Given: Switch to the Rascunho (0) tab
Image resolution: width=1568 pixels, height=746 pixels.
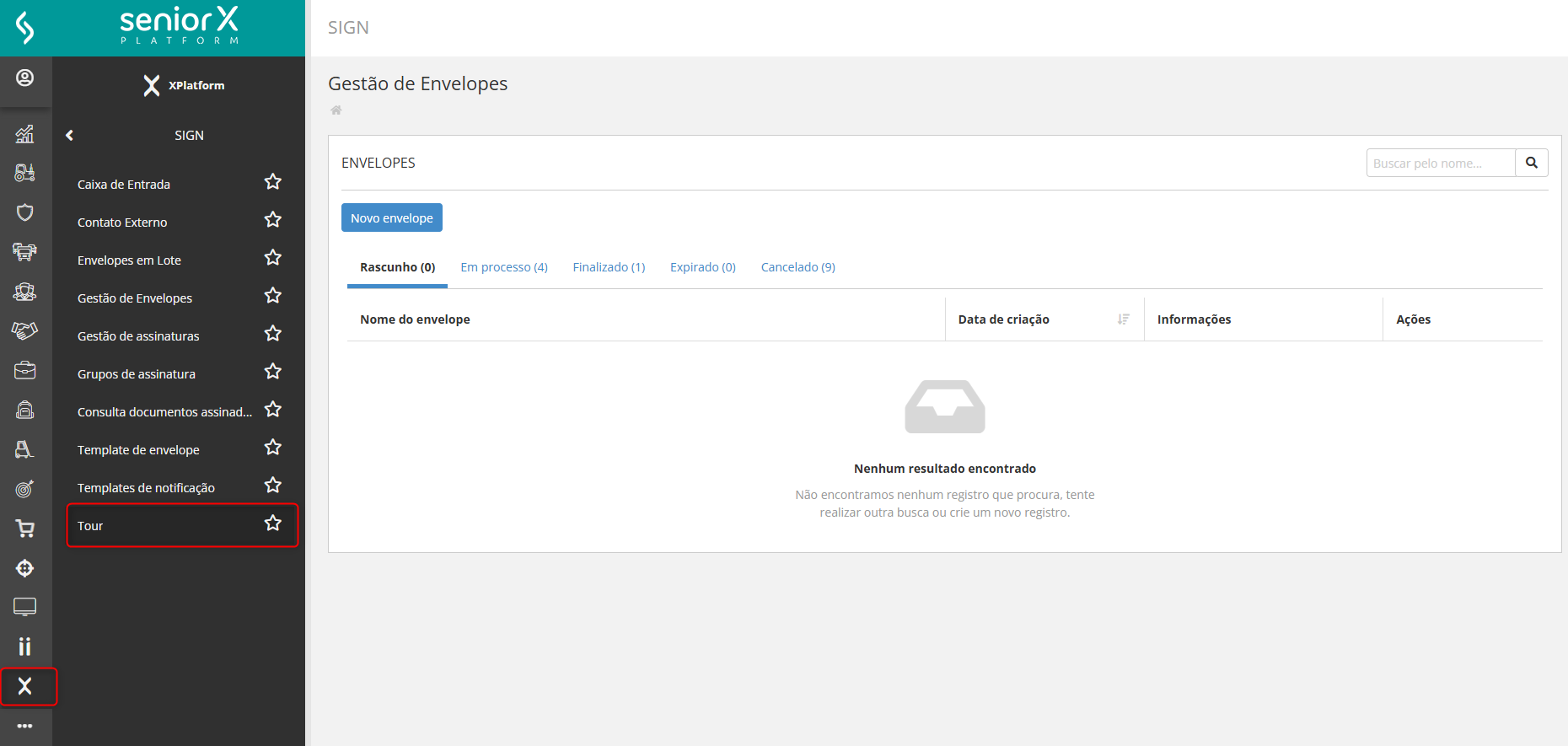Looking at the screenshot, I should pos(398,267).
